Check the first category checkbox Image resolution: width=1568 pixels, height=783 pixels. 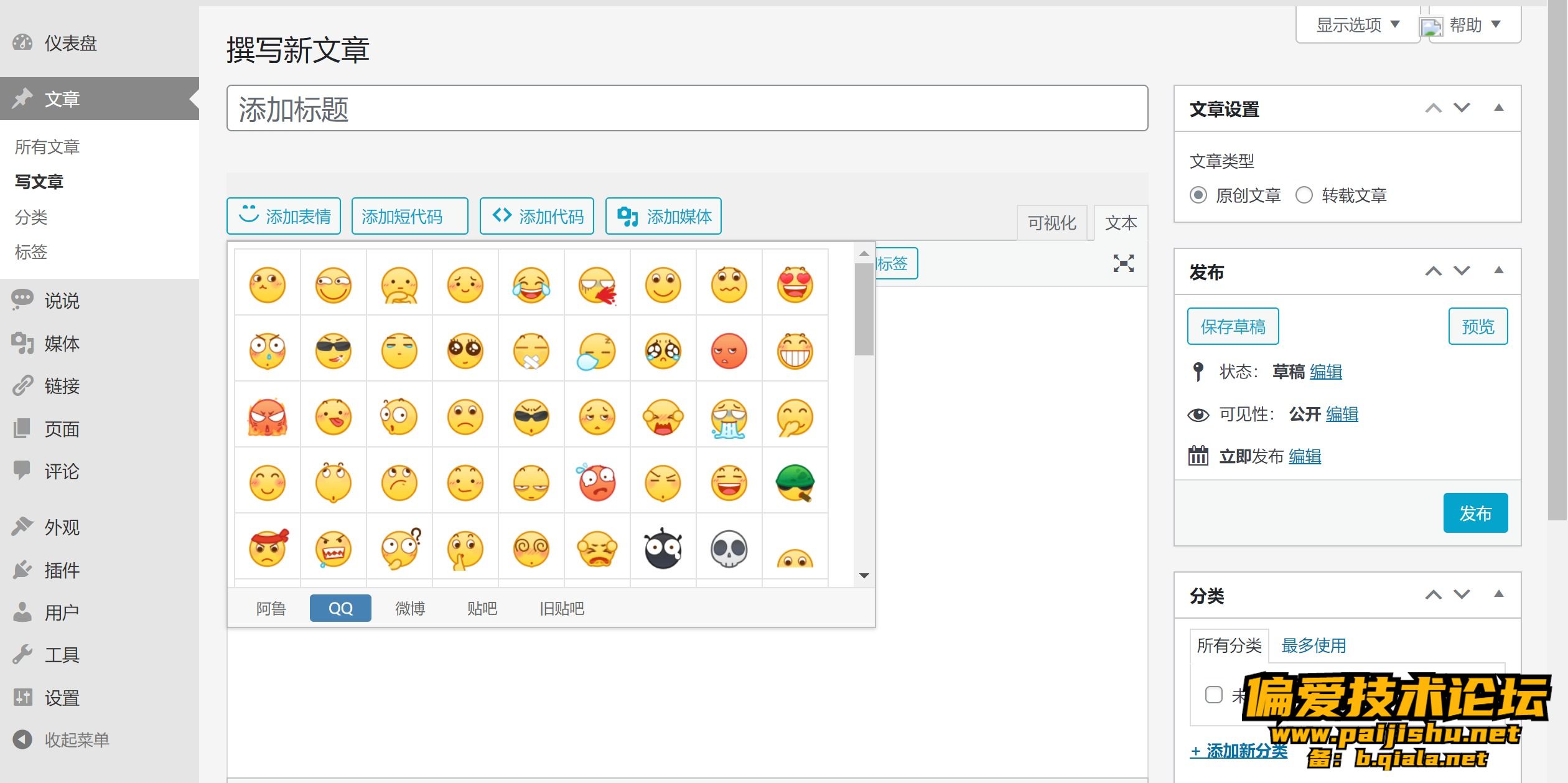point(1213,694)
